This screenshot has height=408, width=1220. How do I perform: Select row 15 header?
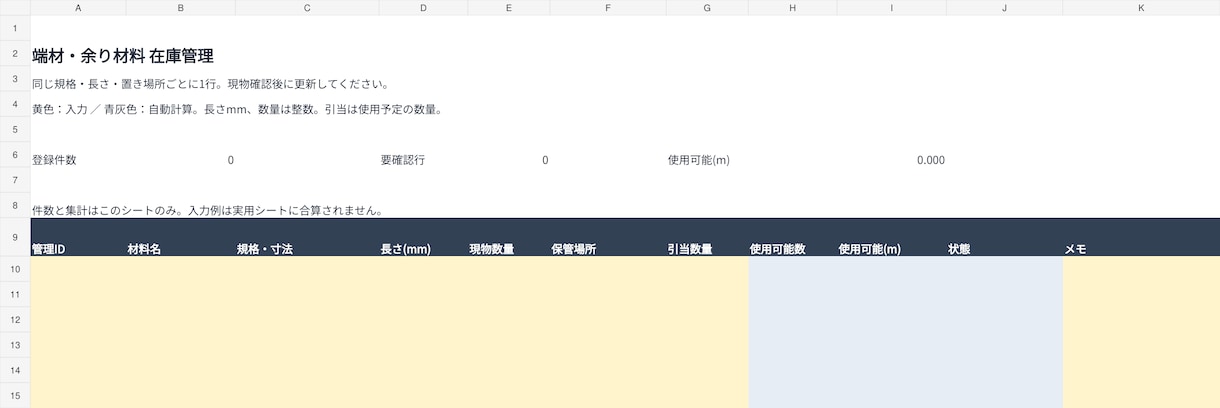15,396
